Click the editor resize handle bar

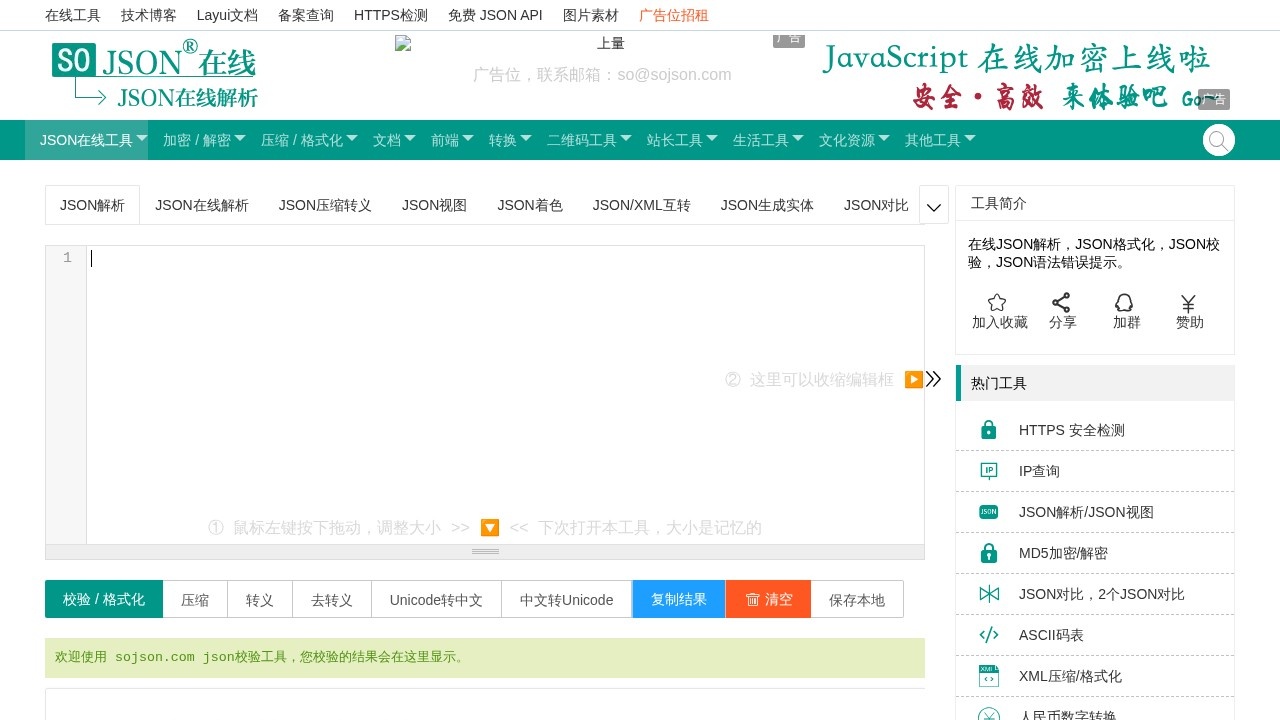point(485,552)
